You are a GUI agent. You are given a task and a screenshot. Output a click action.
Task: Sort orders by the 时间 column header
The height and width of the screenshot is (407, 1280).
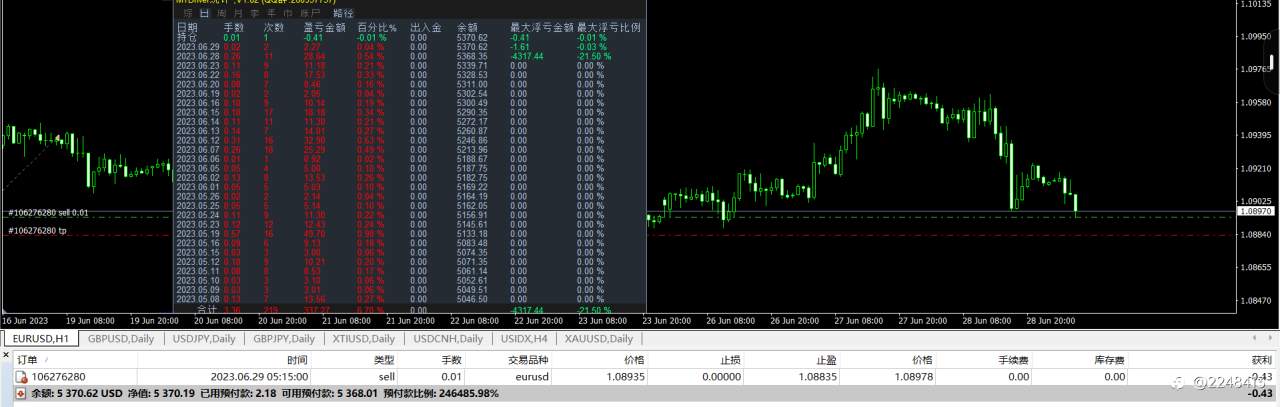[x=297, y=360]
